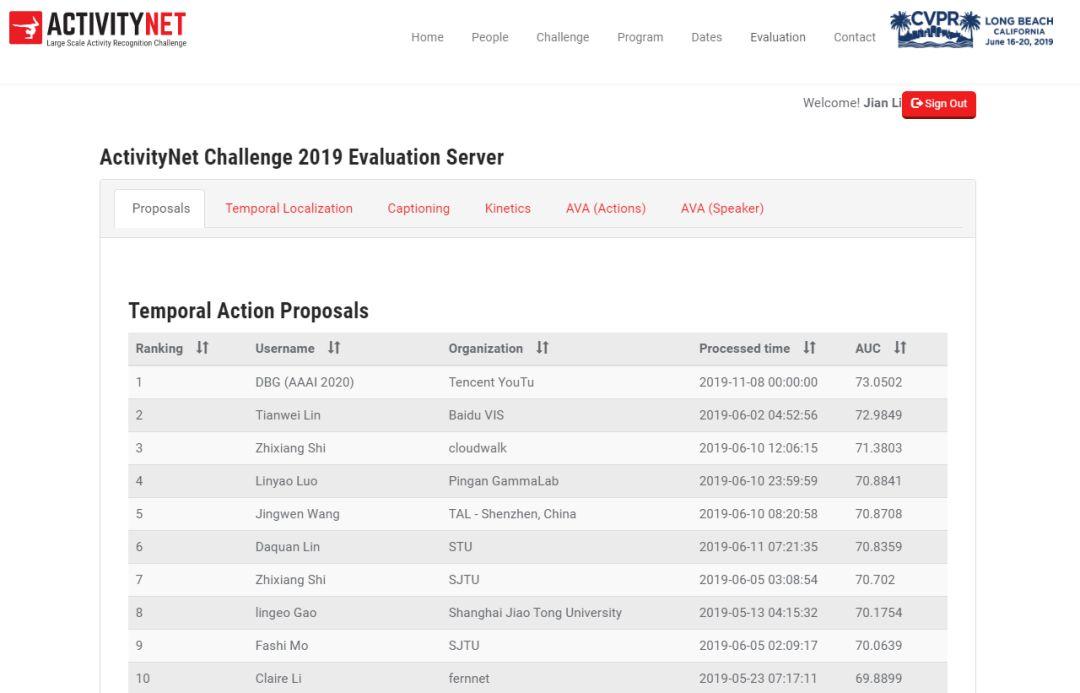1080x693 pixels.
Task: Click AUC value 73.0502
Action: tap(878, 382)
